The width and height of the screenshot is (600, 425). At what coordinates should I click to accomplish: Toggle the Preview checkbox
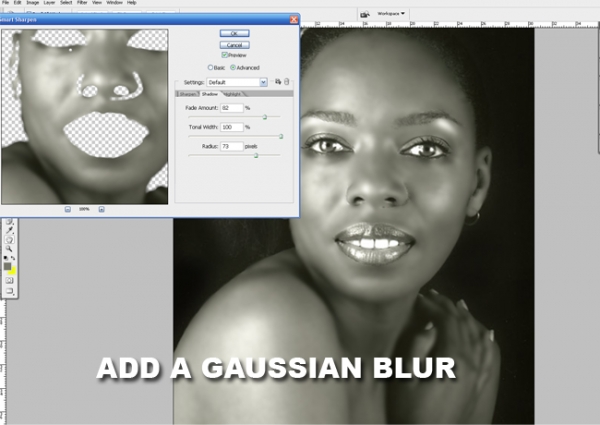tap(225, 55)
